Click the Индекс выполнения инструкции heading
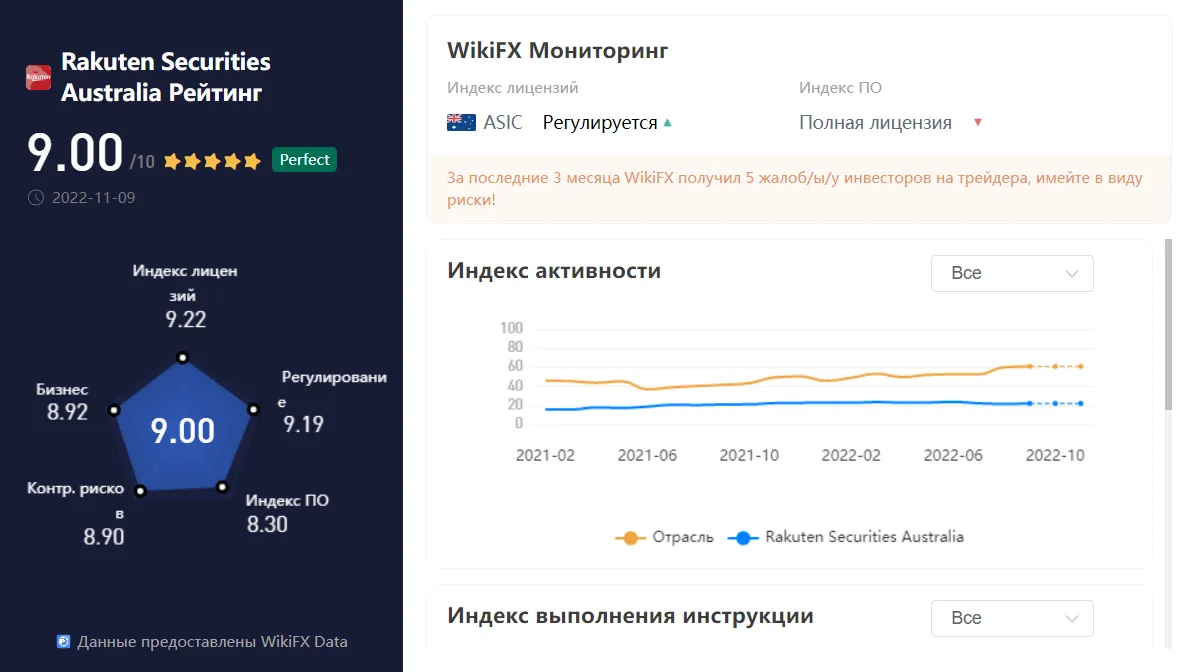This screenshot has width=1190, height=672. [x=630, y=615]
